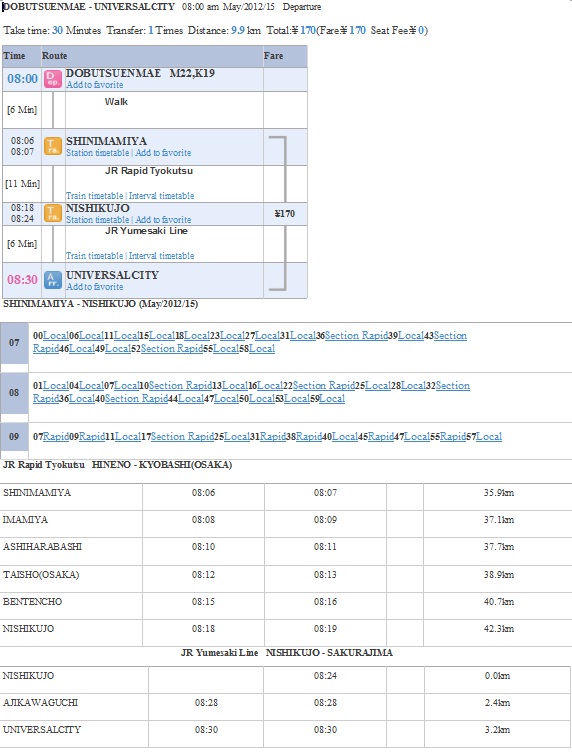
Task: Open Interval timetable for JR Yumesaki Line
Action: [162, 256]
